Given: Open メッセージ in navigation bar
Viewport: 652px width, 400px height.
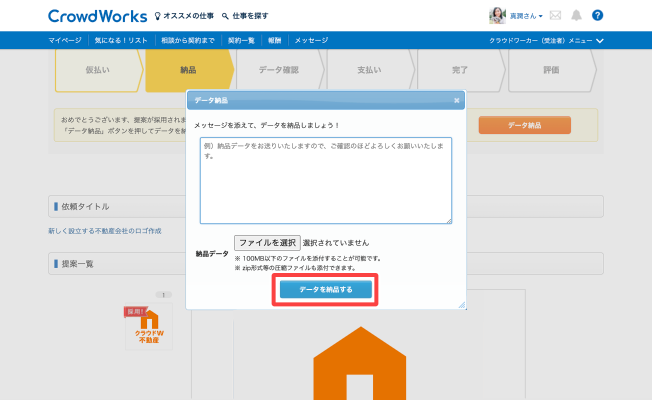Looking at the screenshot, I should click(x=311, y=40).
